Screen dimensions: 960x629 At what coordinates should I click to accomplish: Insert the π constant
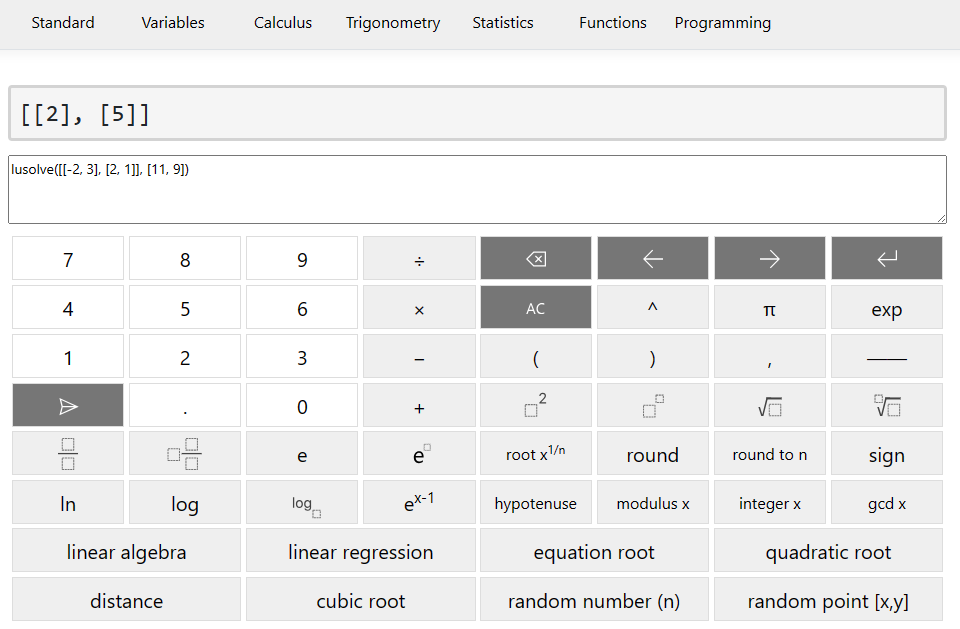pyautogui.click(x=769, y=308)
